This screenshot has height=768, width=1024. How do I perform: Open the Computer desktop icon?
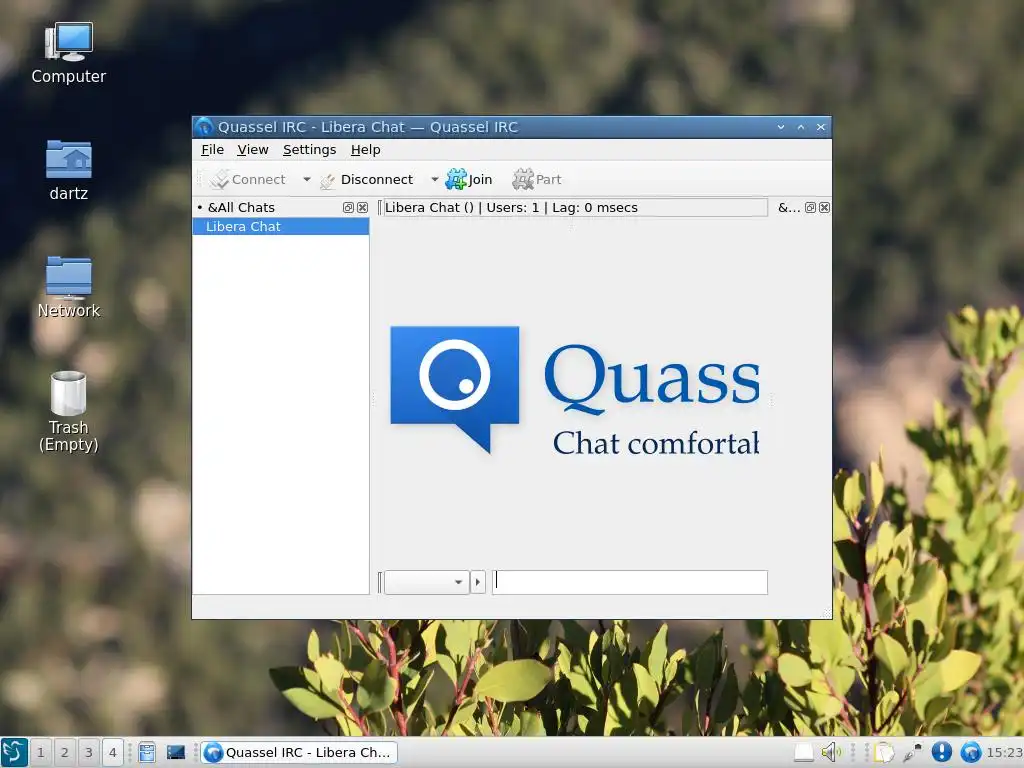pos(69,52)
